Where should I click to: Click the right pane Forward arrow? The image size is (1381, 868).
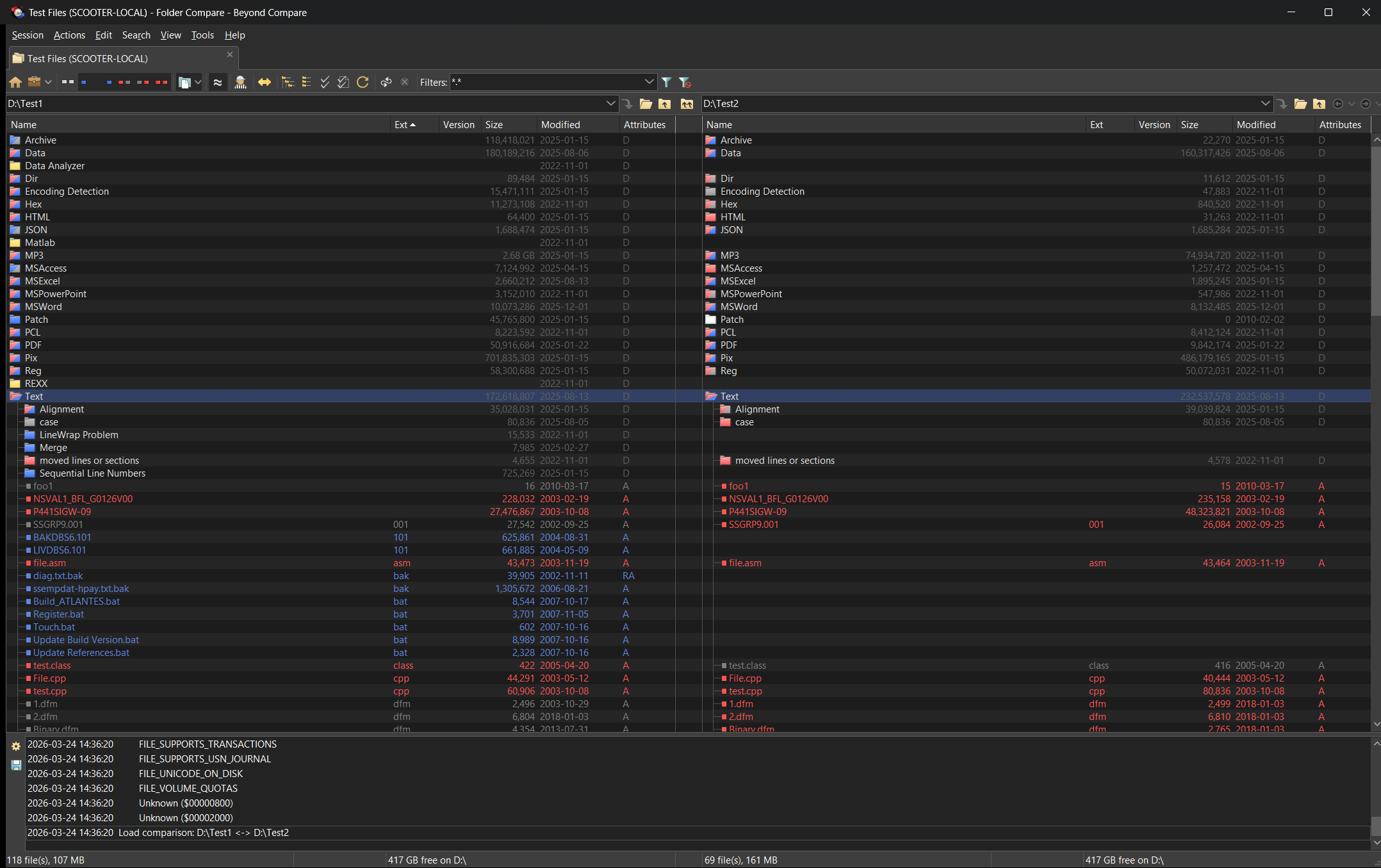click(1365, 104)
